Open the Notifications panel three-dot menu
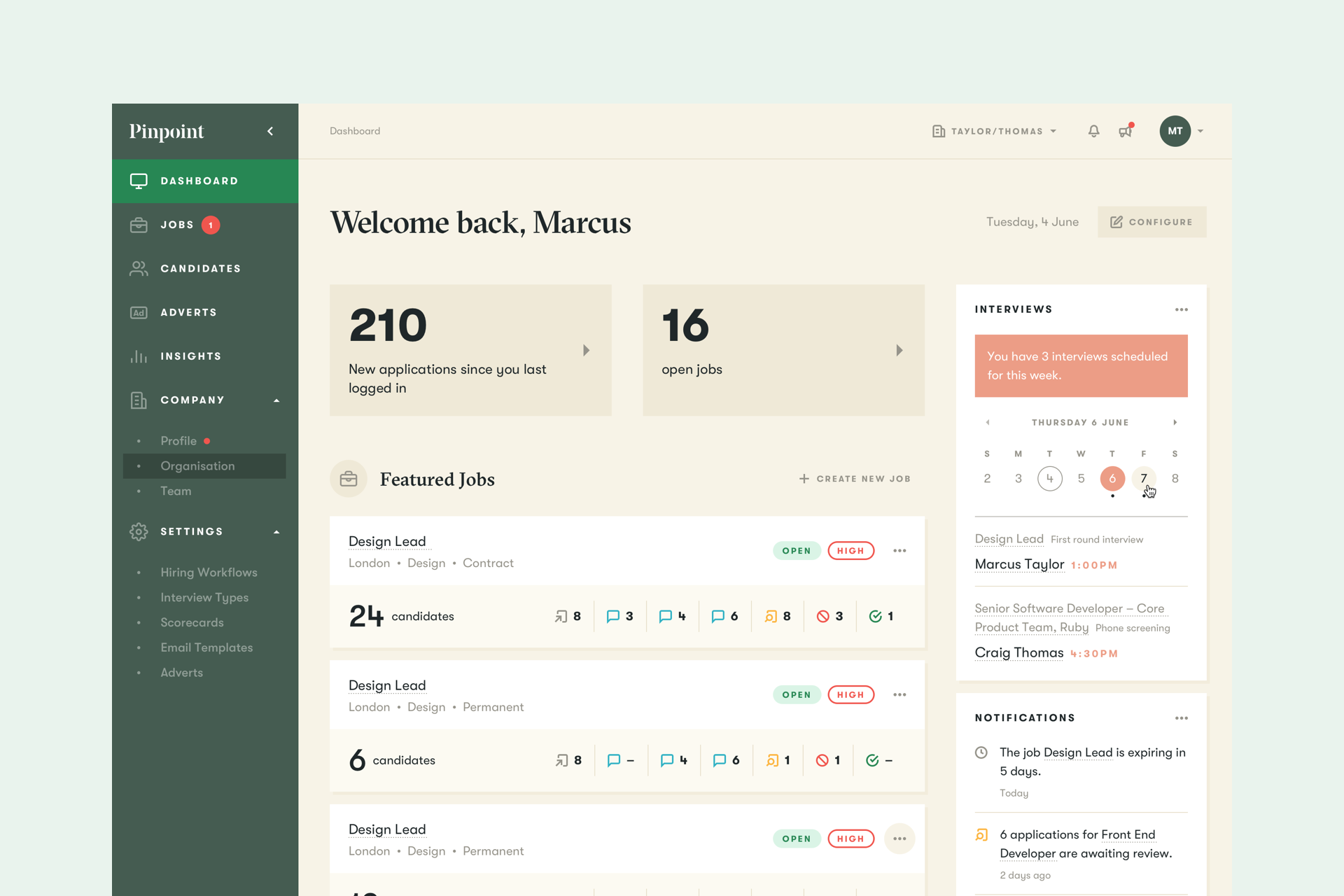 (1181, 718)
